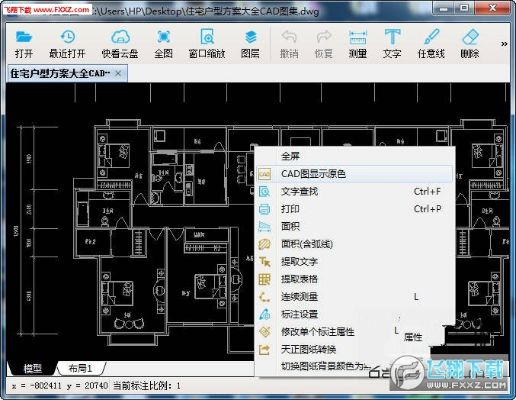Choose 面积(含弧线) in the context menu

coord(355,244)
